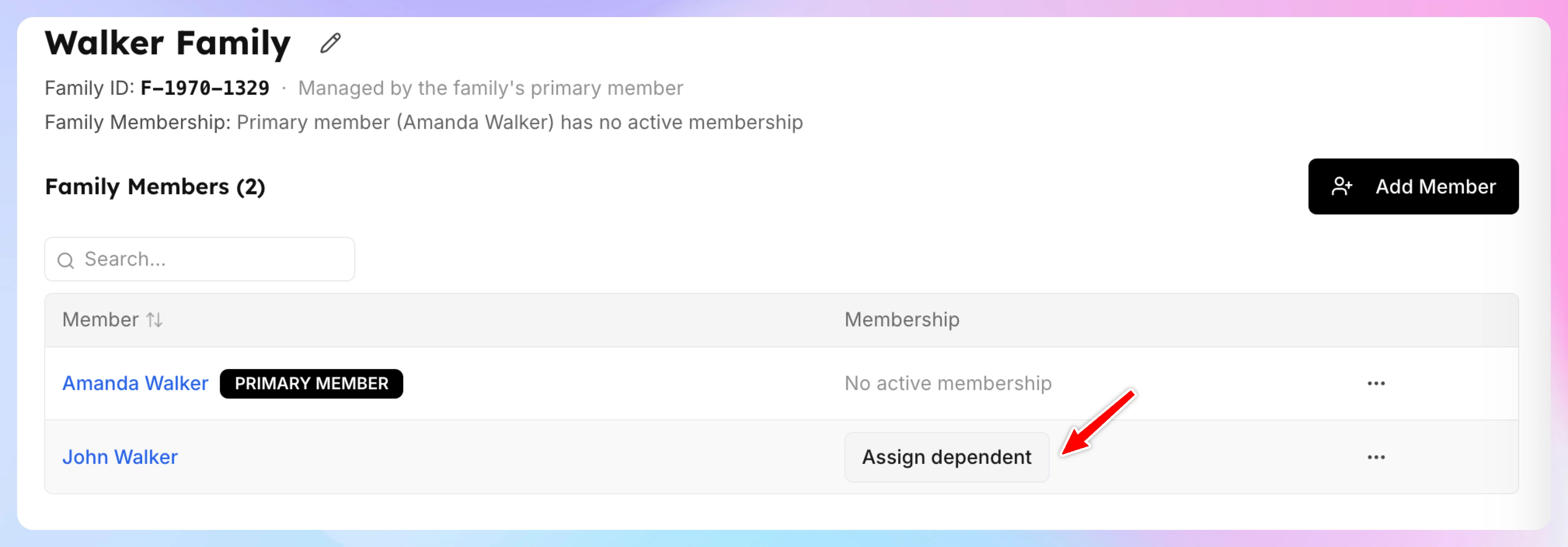This screenshot has width=1568, height=547.
Task: Edit the Walker Family name with the pencil icon
Action: (331, 43)
